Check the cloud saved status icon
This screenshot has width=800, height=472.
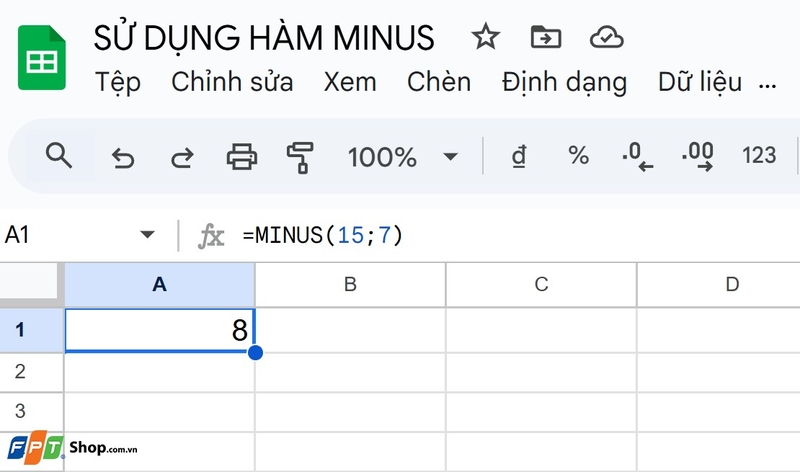(x=607, y=38)
